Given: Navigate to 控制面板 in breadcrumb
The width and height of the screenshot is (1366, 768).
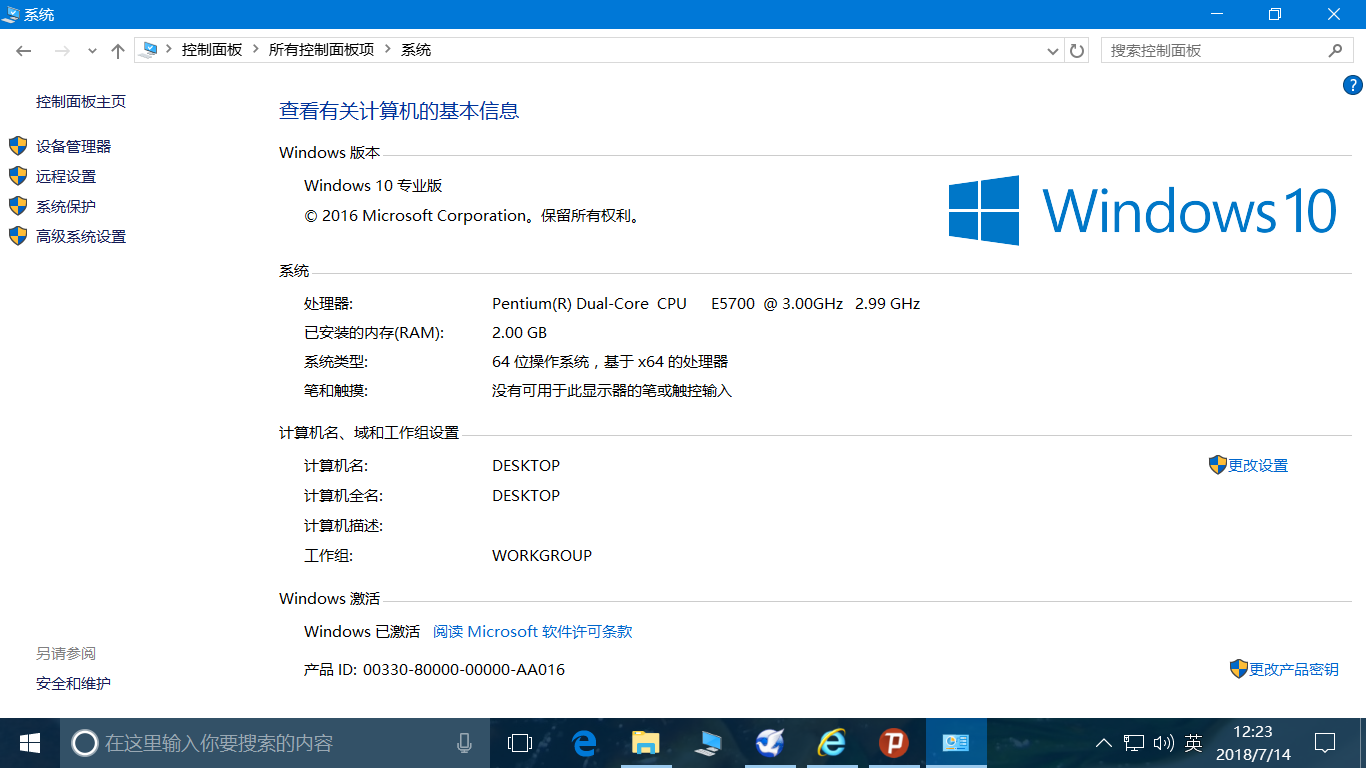Looking at the screenshot, I should (212, 49).
